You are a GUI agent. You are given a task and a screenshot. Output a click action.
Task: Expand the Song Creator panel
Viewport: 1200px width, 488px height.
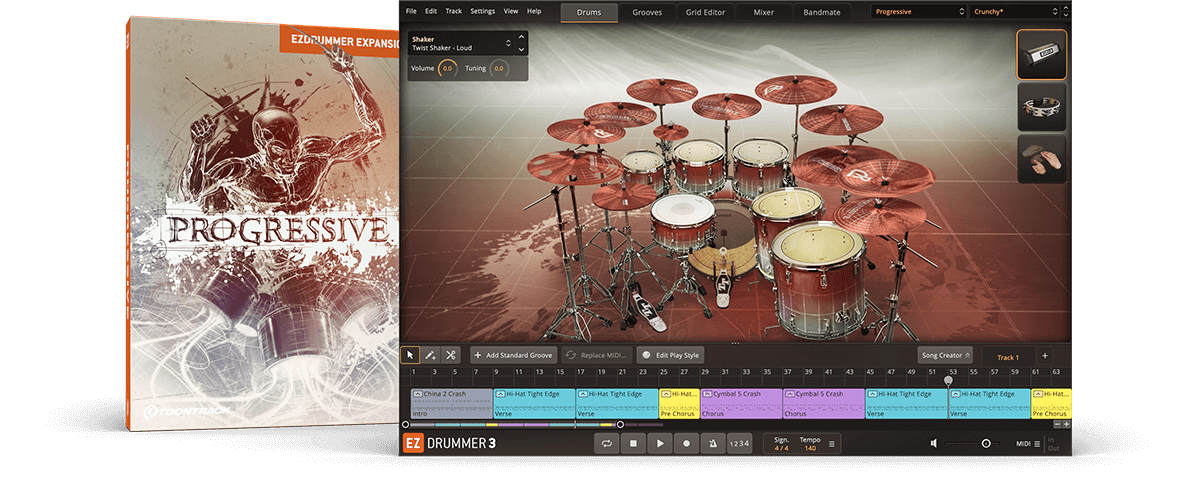[945, 355]
